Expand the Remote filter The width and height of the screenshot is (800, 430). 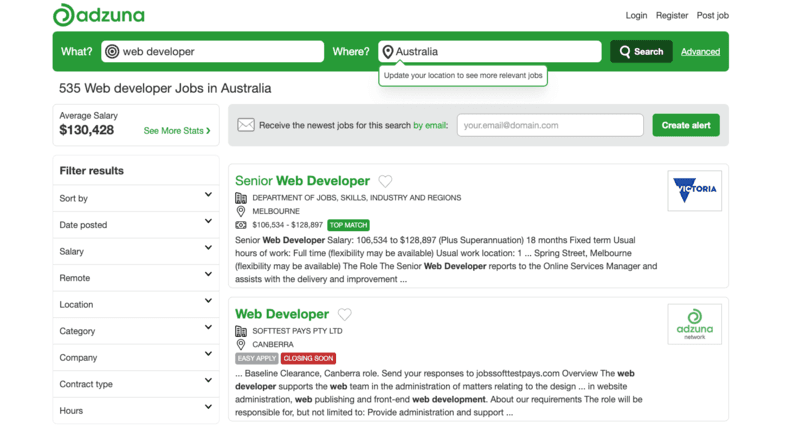pos(136,278)
